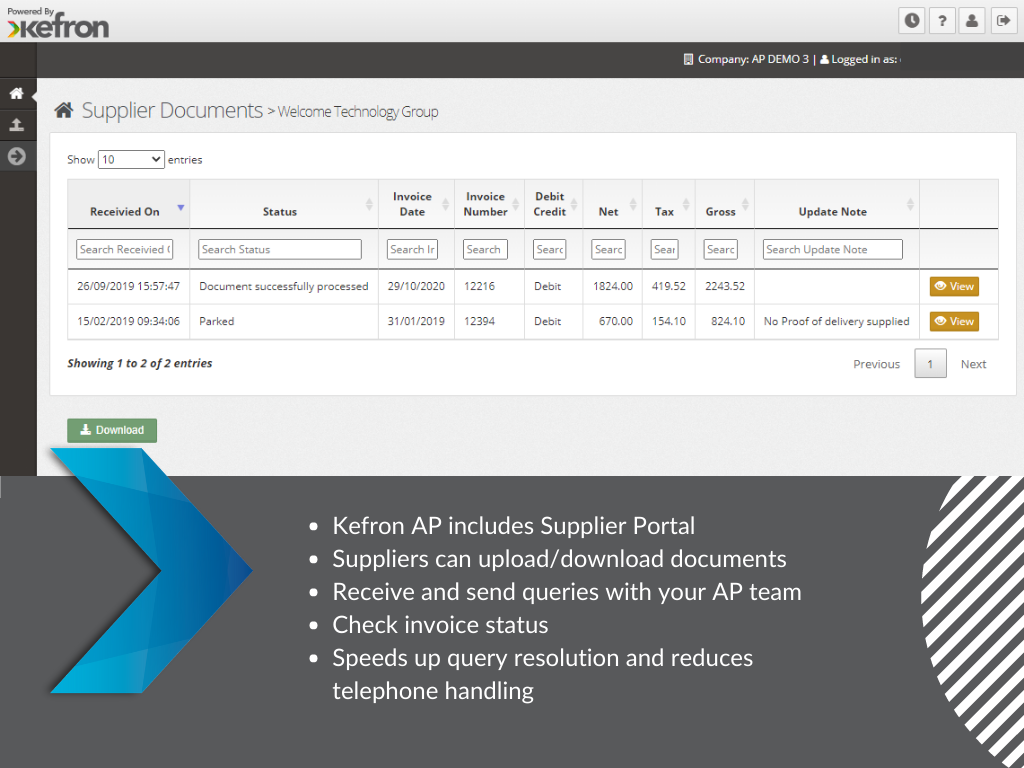Viewport: 1024px width, 768px height.
Task: Focus the Tax search field
Action: pos(665,249)
